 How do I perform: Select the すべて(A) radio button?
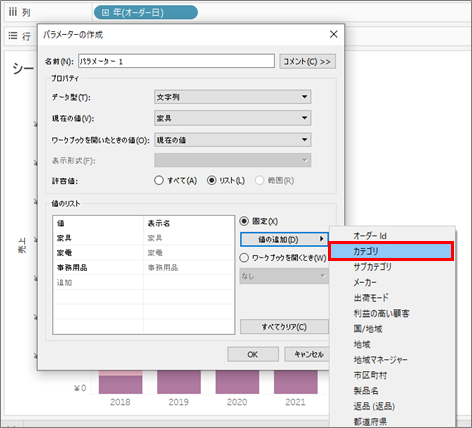[x=159, y=180]
